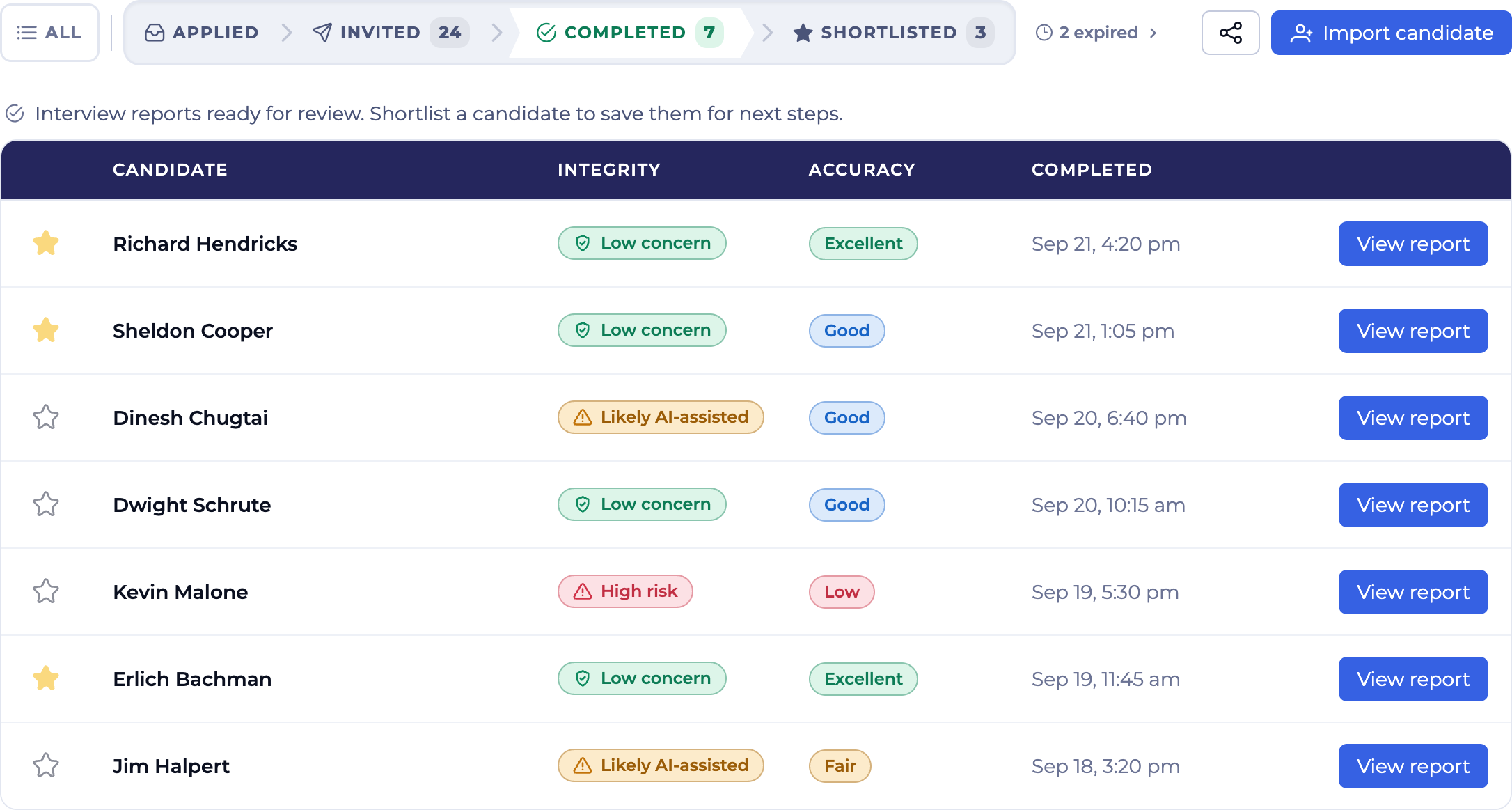
Task: Shortlist Jim Halpert using the star icon
Action: pos(46,765)
